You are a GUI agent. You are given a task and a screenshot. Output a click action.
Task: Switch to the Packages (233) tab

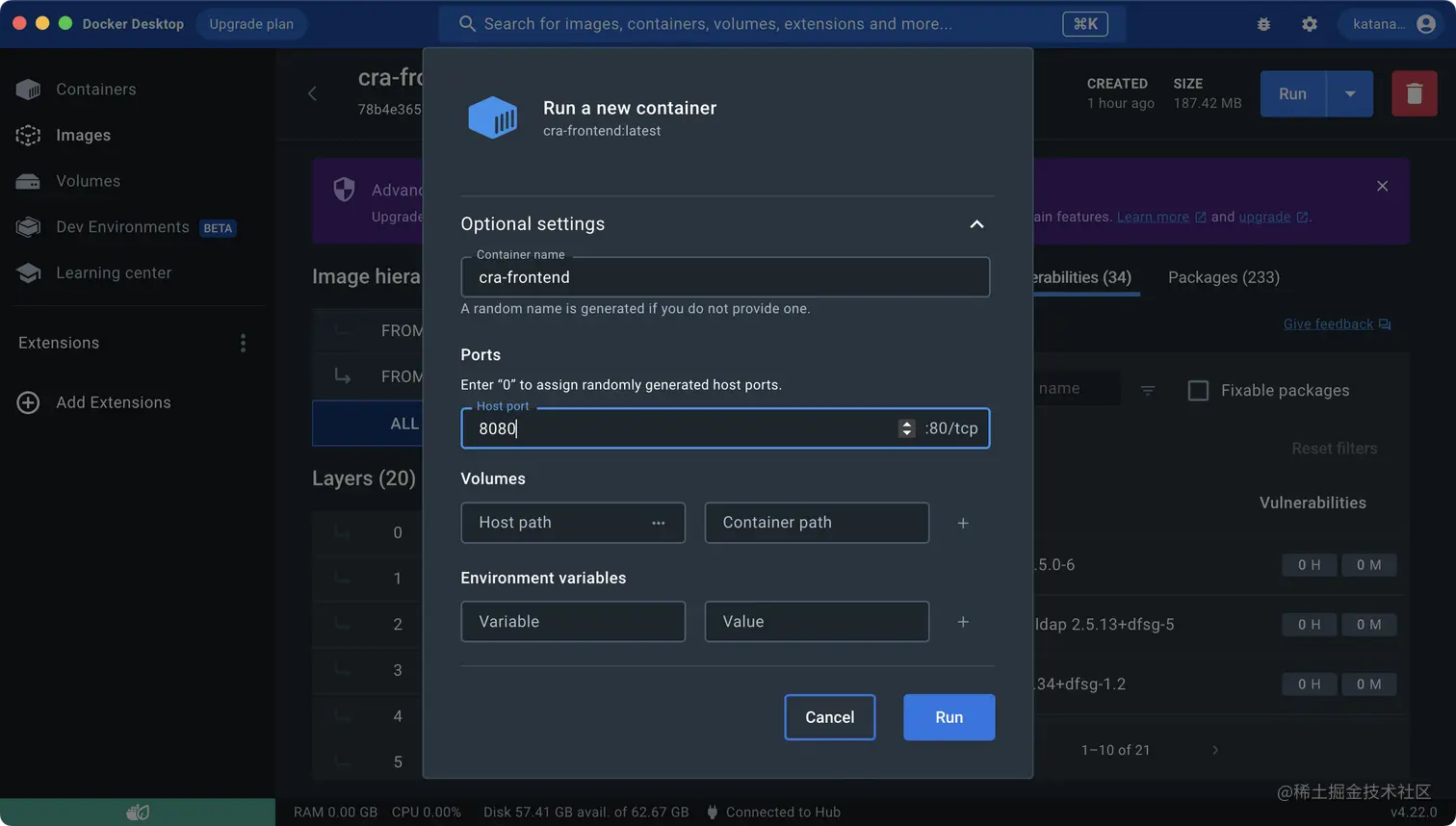coord(1224,277)
